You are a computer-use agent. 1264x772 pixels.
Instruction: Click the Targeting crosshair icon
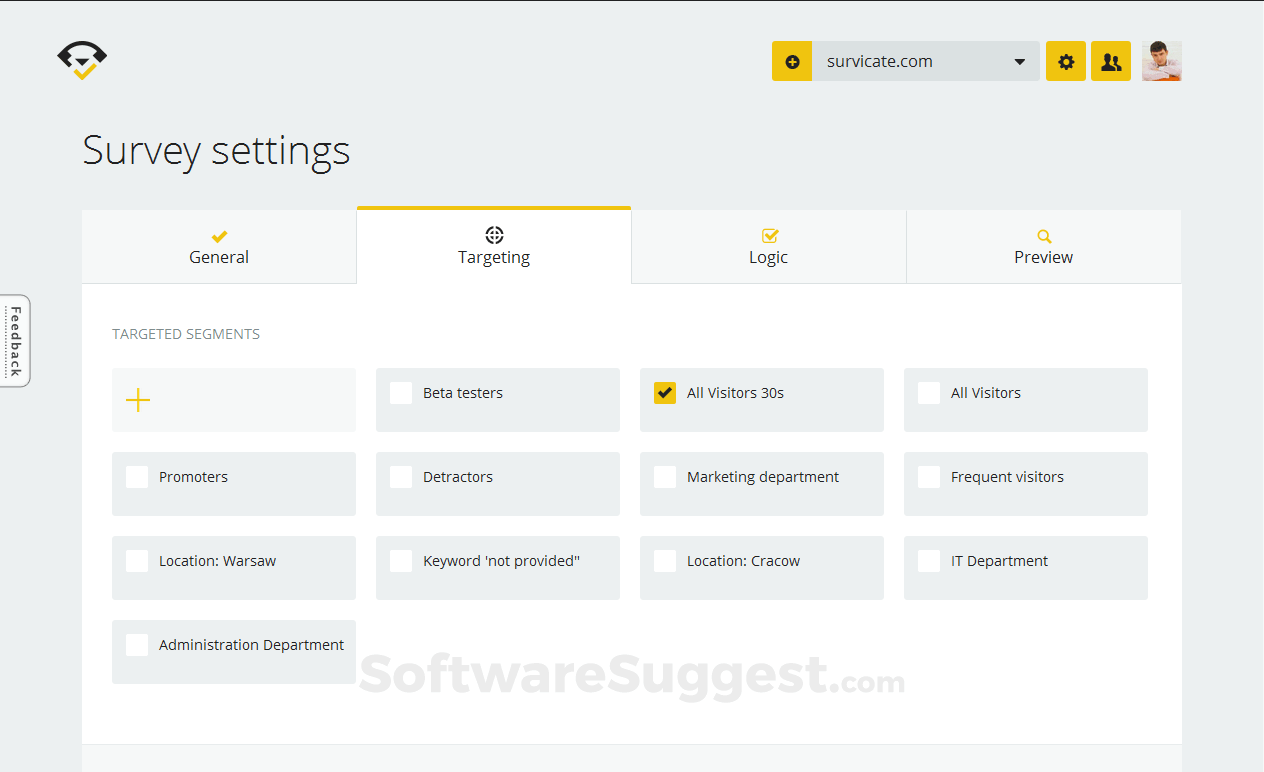pyautogui.click(x=494, y=235)
